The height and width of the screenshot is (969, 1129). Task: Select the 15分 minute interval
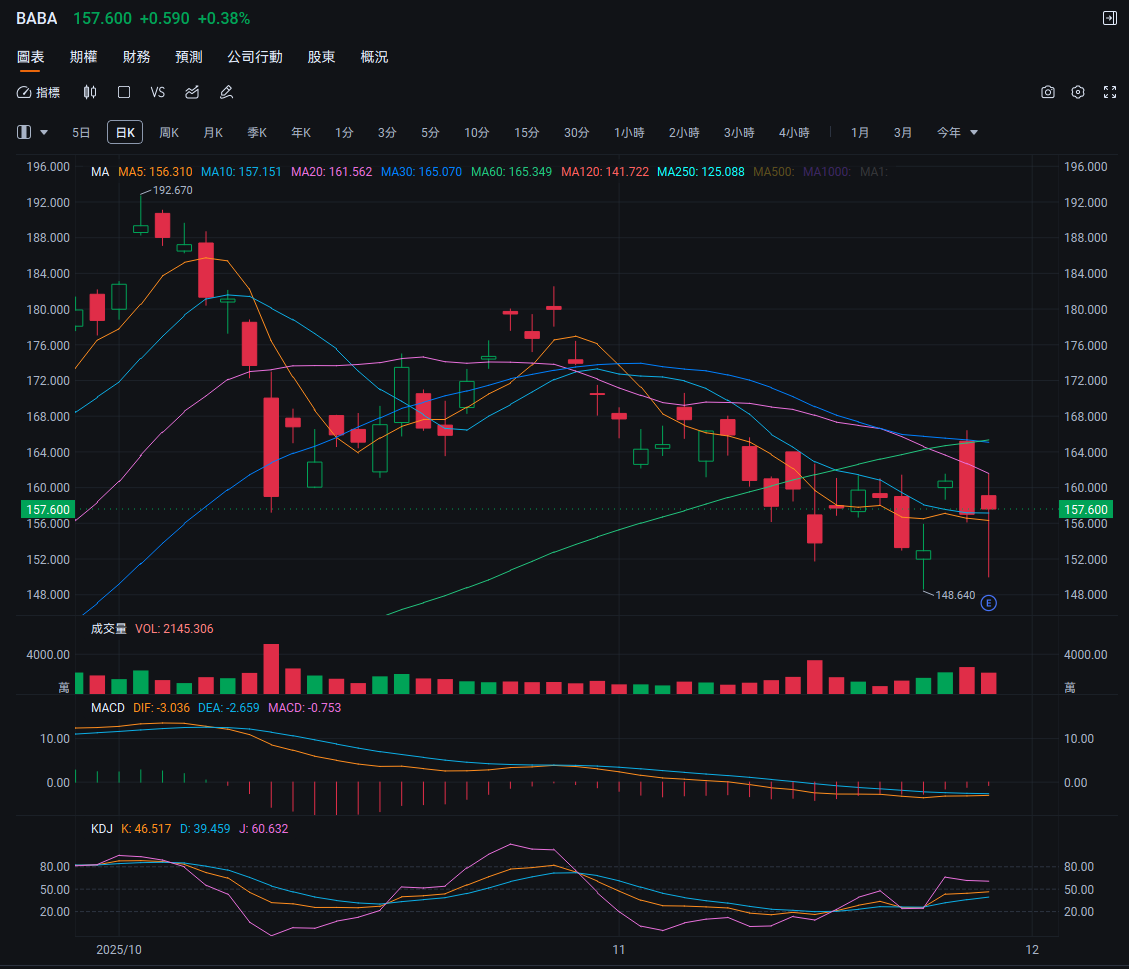(527, 132)
